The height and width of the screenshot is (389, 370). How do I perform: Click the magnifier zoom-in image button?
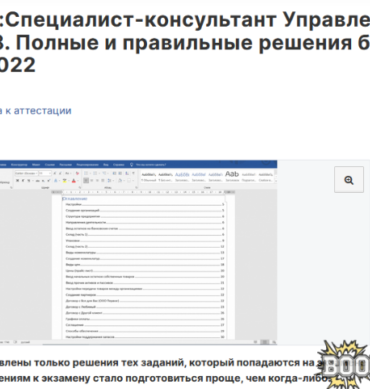pos(349,180)
